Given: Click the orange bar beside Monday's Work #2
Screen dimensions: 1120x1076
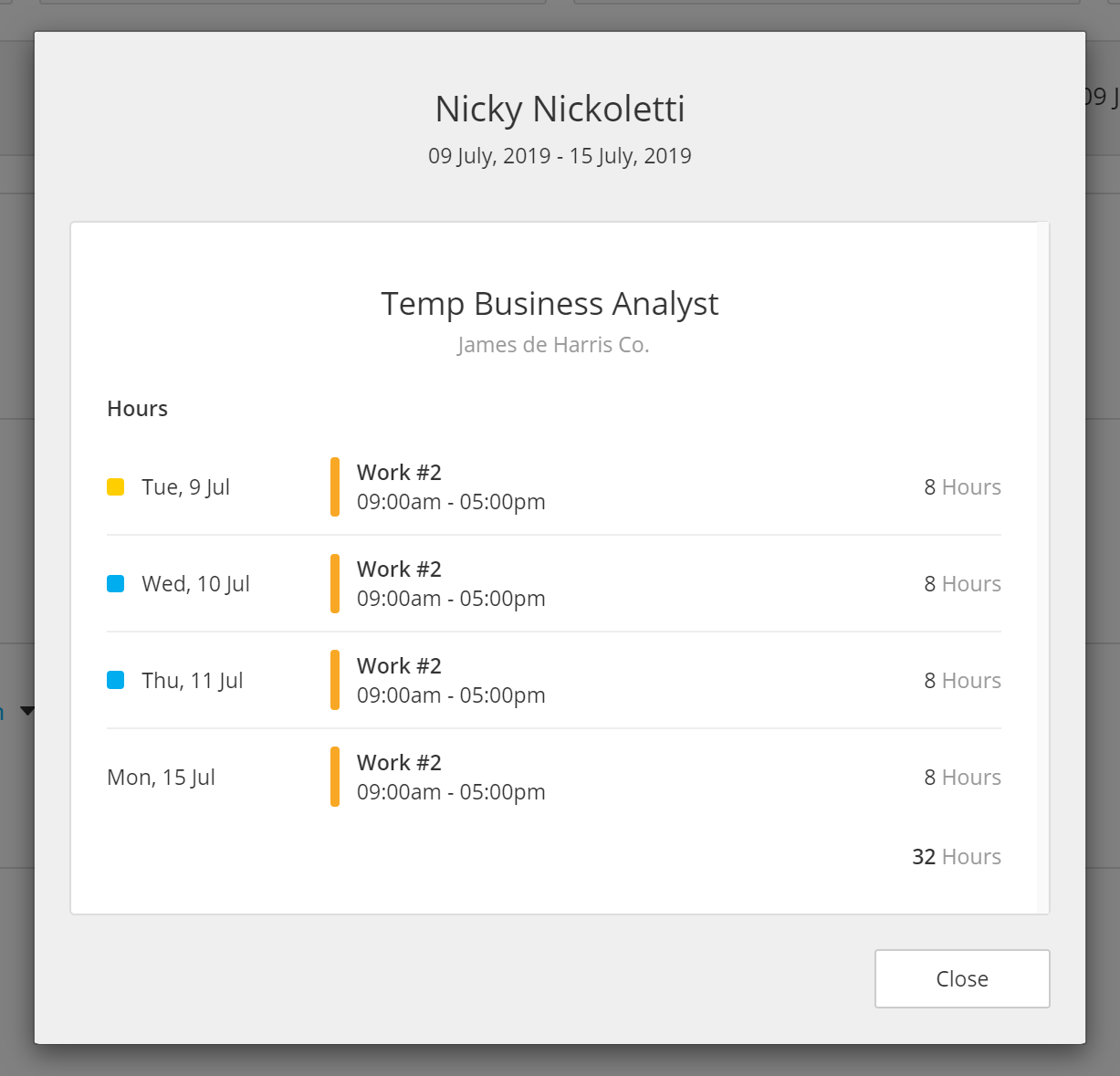Looking at the screenshot, I should pyautogui.click(x=335, y=778).
